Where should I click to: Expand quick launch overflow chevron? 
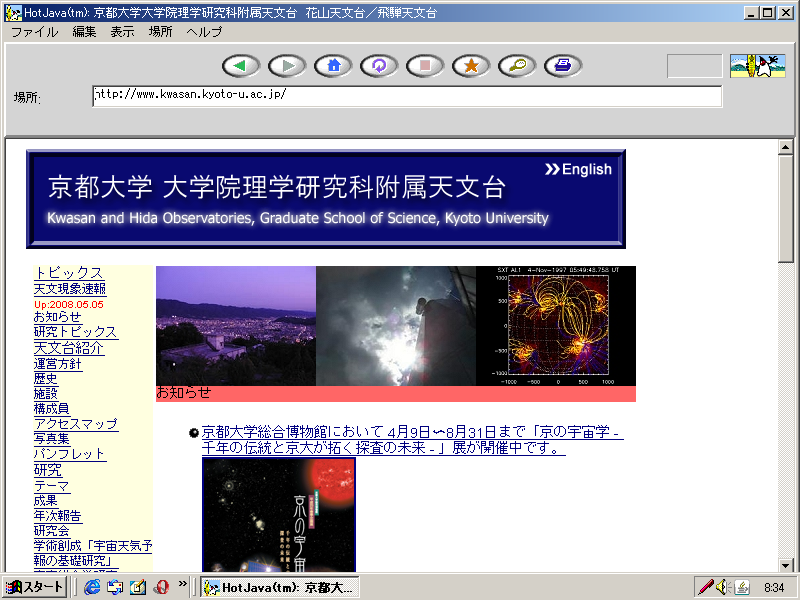(x=182, y=584)
